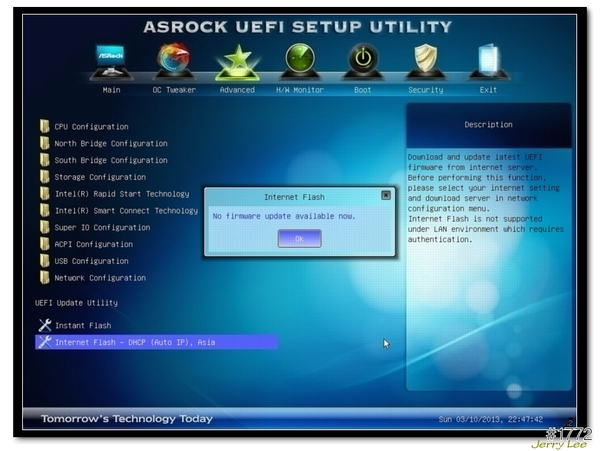This screenshot has width=600, height=451.
Task: Switch to the H/W Monitor tab label
Action: click(x=300, y=90)
